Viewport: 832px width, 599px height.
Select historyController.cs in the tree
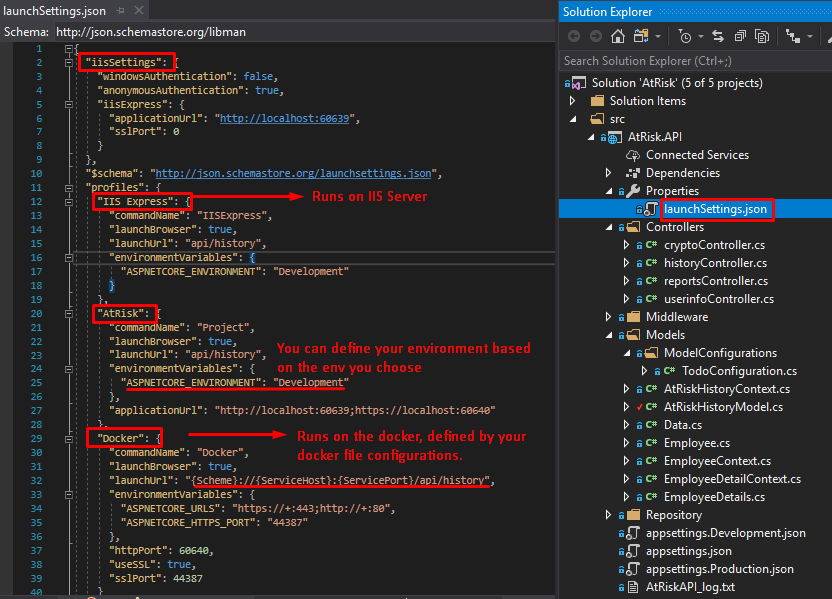(715, 263)
